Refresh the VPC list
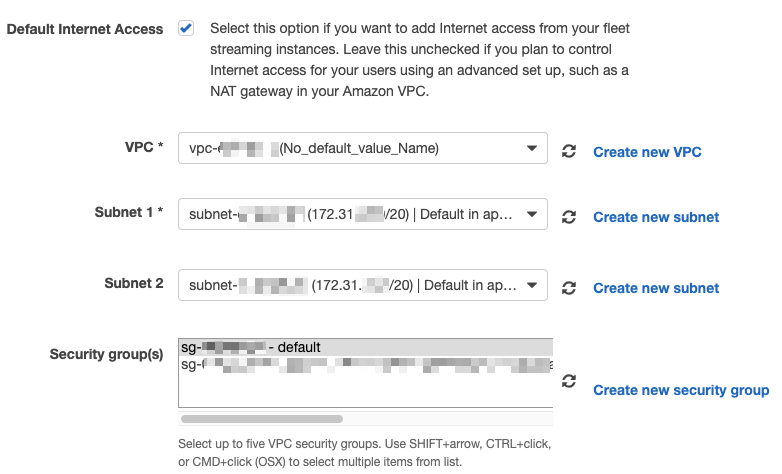The width and height of the screenshot is (782, 474). click(569, 152)
